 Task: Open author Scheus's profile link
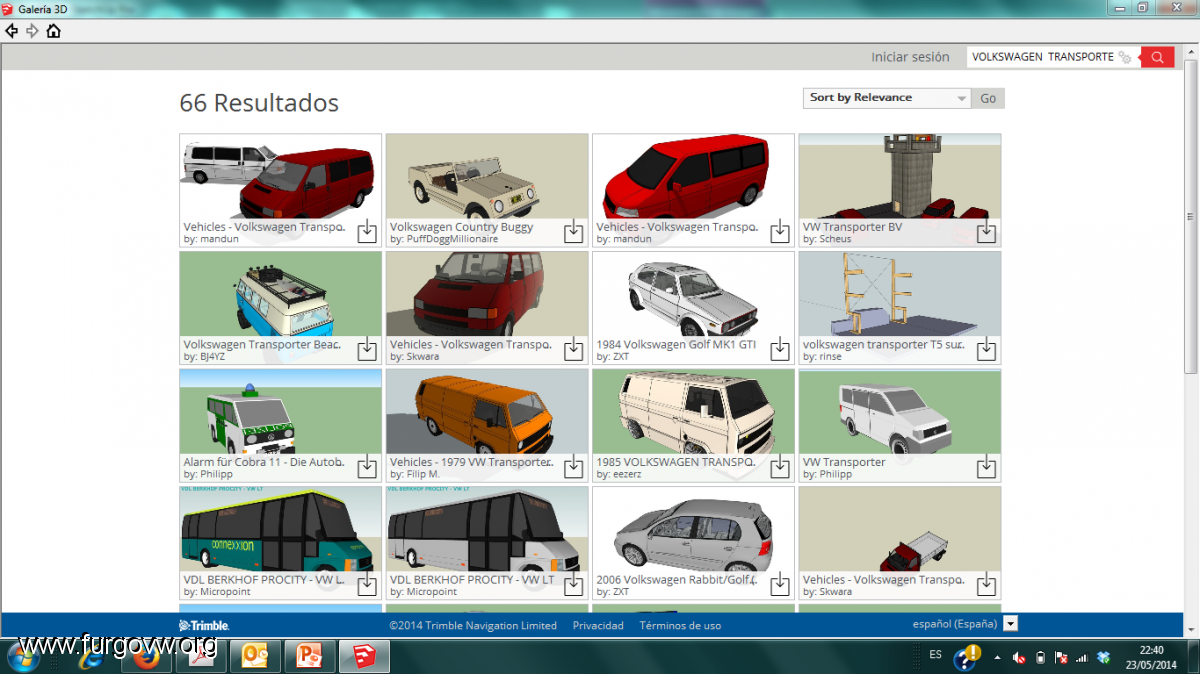pyautogui.click(x=834, y=239)
